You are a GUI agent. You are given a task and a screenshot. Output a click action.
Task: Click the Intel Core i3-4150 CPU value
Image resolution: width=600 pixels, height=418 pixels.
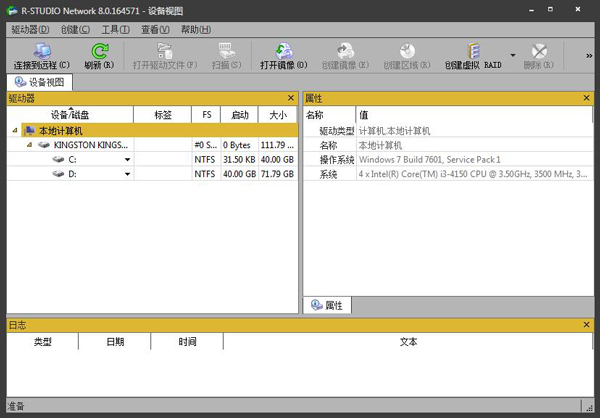point(473,174)
